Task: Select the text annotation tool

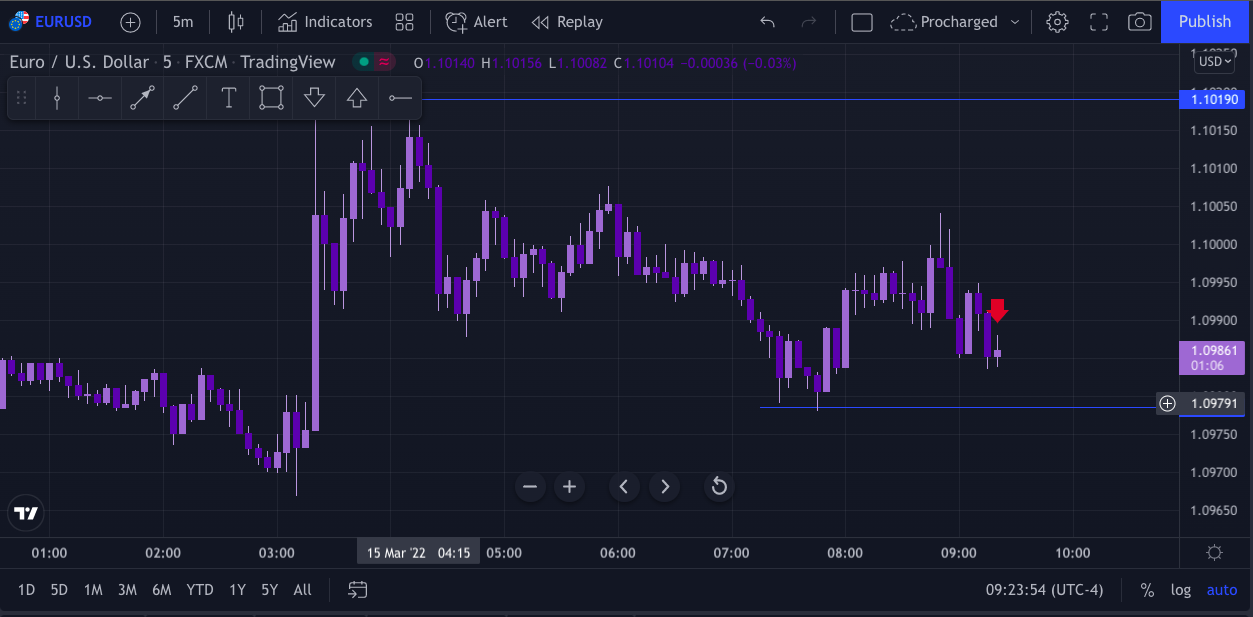Action: point(228,98)
